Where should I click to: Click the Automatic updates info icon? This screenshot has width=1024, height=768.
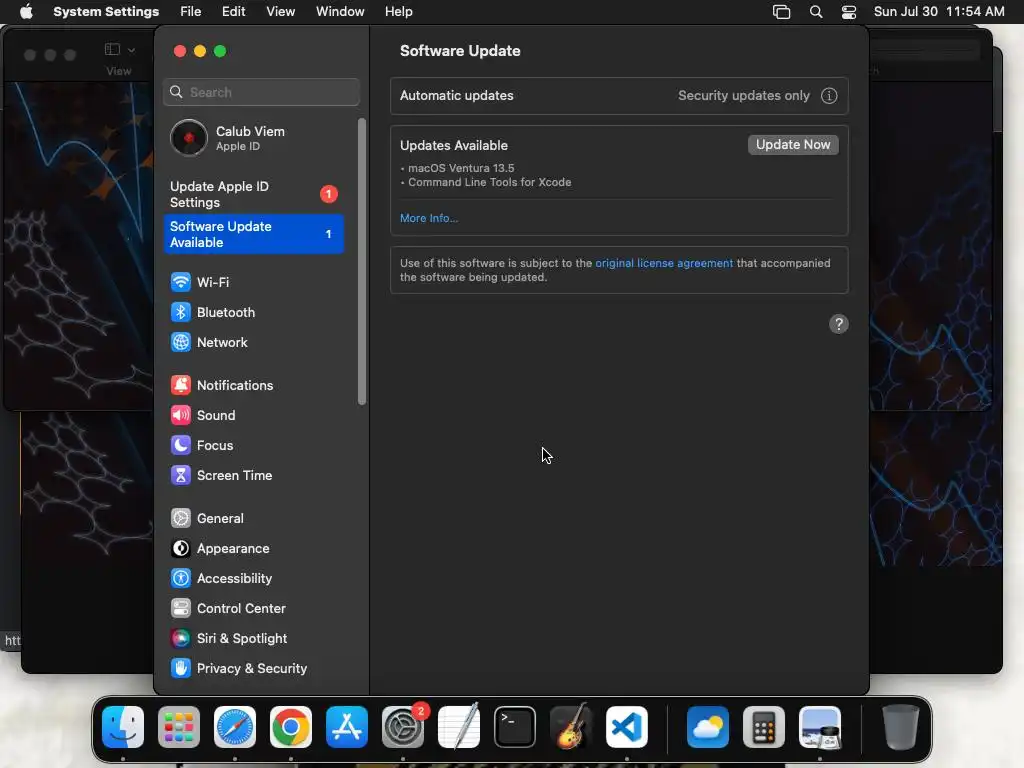click(829, 95)
